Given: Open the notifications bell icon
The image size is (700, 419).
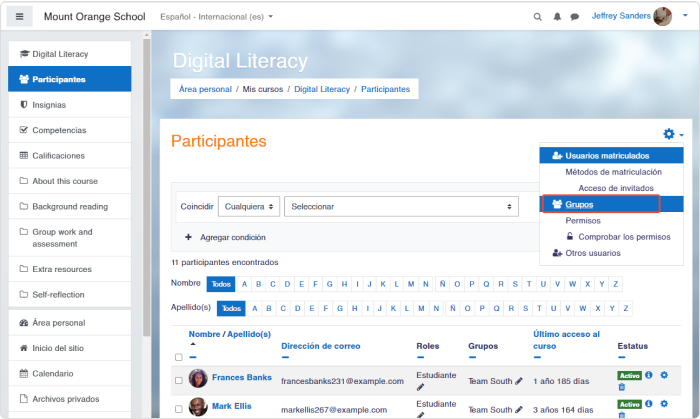Looking at the screenshot, I should [x=557, y=17].
